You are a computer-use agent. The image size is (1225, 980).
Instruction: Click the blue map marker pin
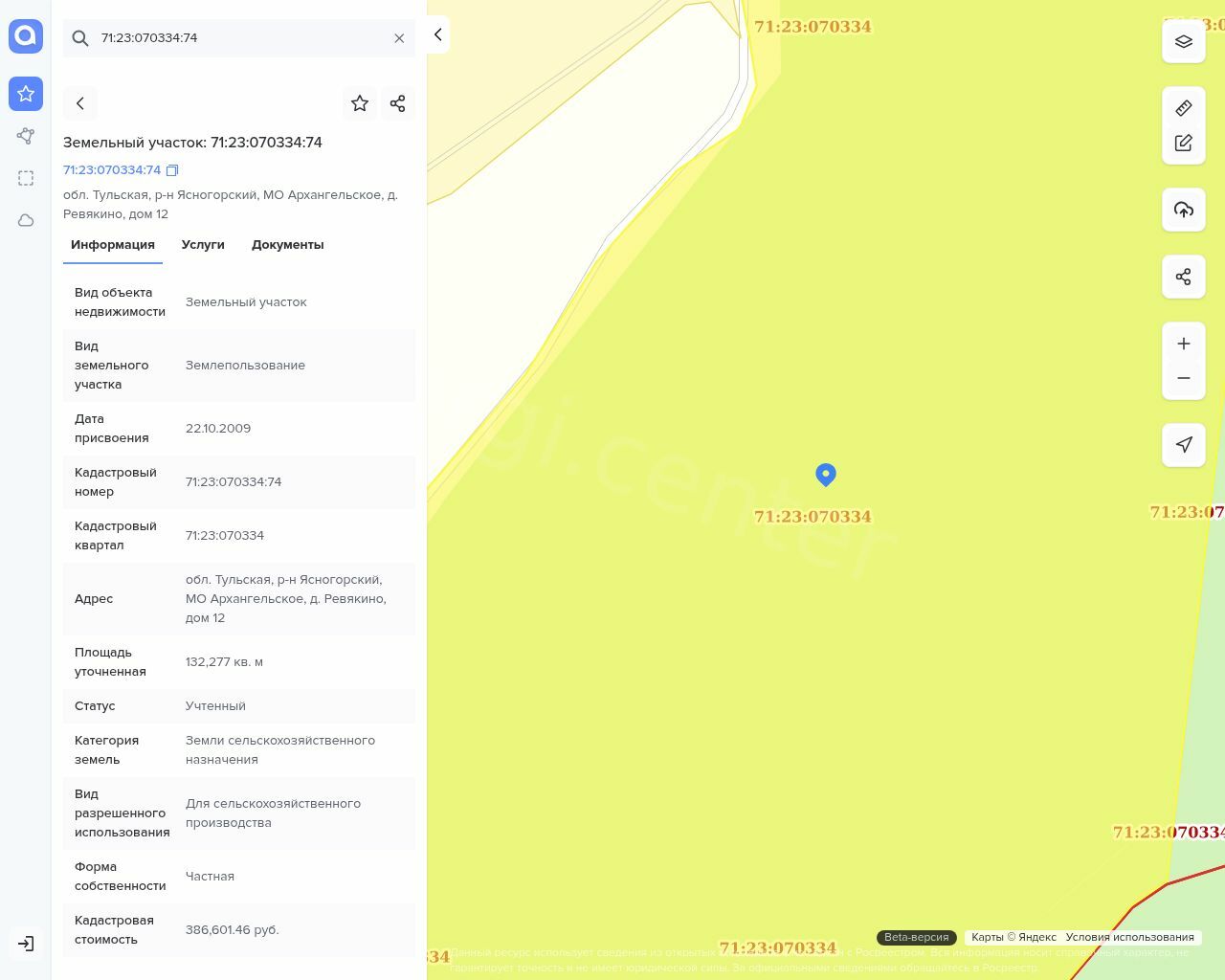(x=826, y=474)
